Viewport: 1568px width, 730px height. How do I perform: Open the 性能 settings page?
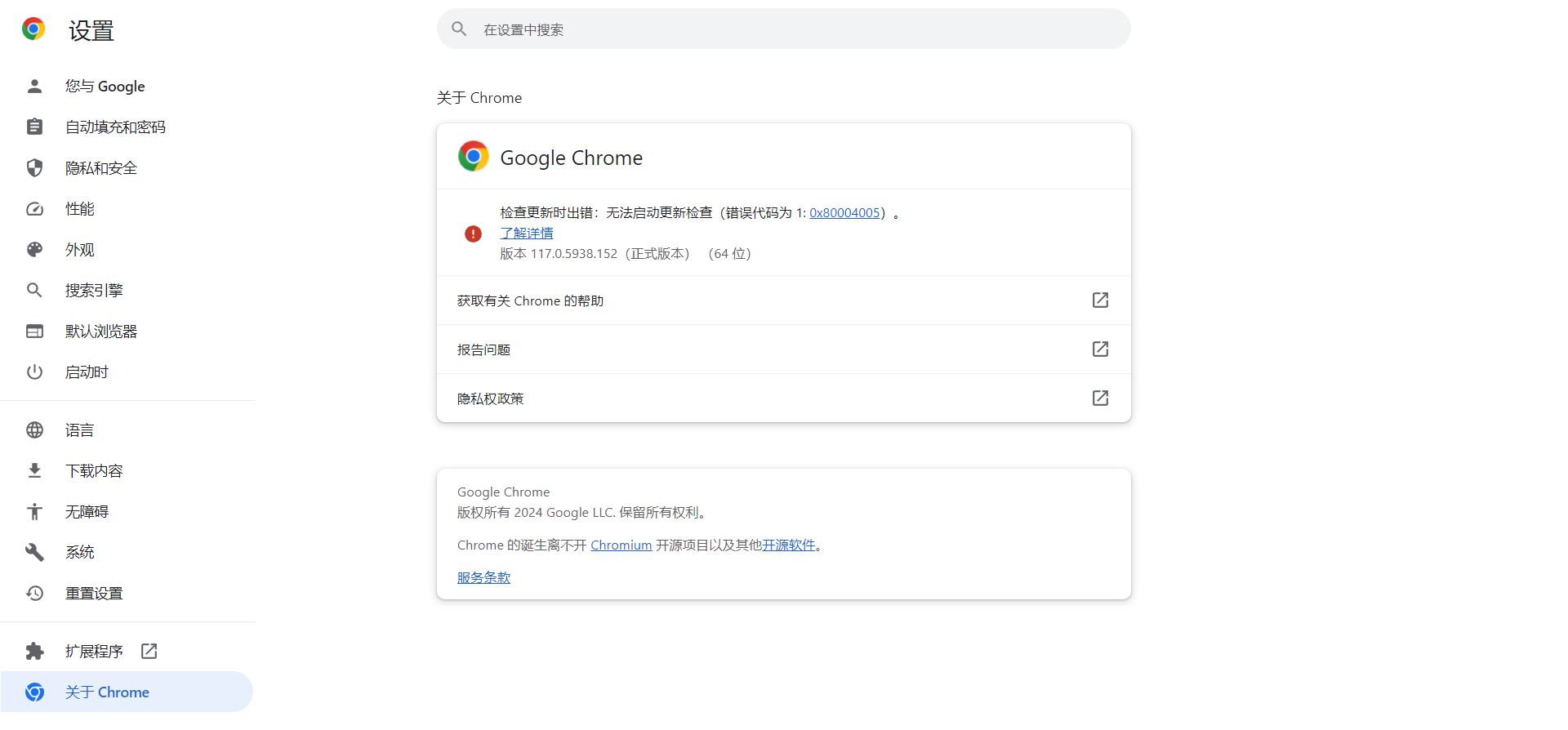coord(127,208)
